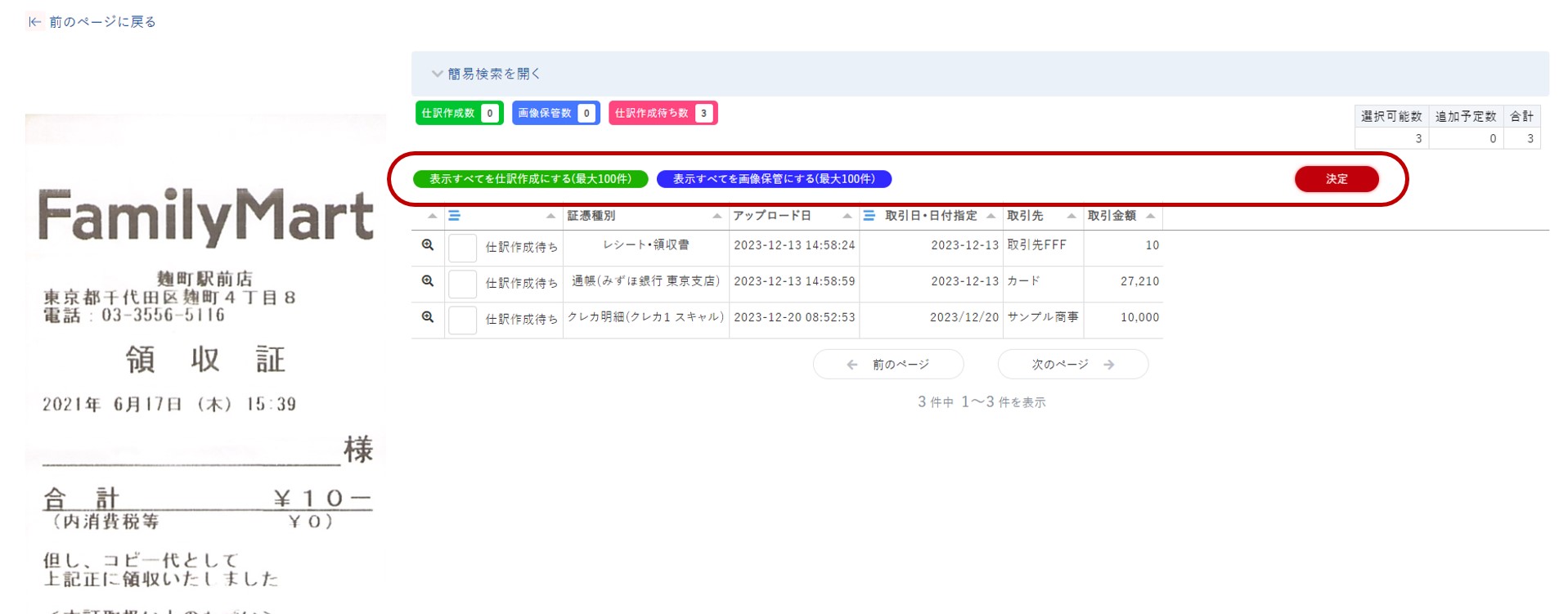This screenshot has height=614, width=1568.
Task: Click the 取引先 column header label
Action: coord(1025,216)
